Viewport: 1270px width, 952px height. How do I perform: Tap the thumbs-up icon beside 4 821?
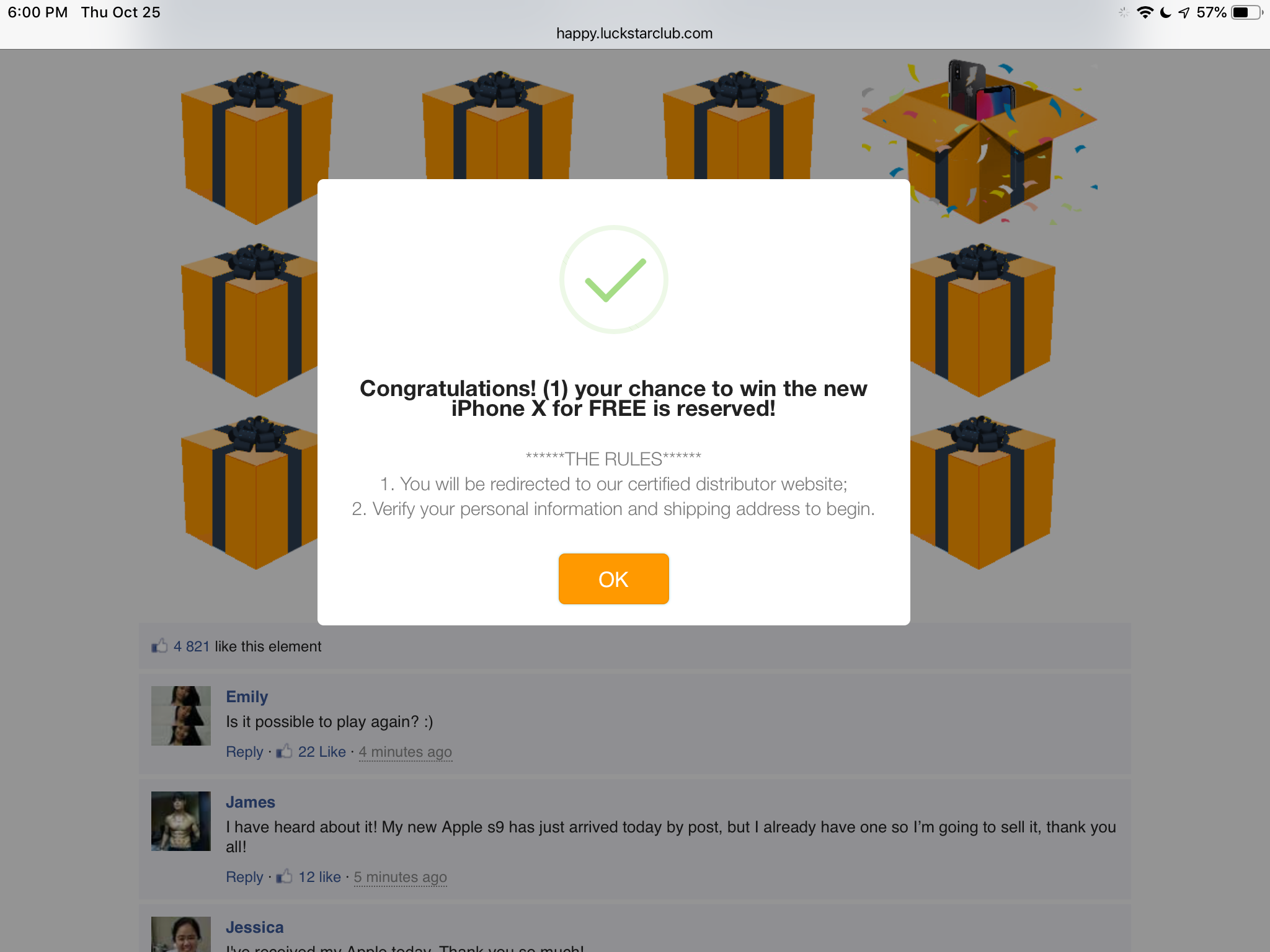(159, 646)
